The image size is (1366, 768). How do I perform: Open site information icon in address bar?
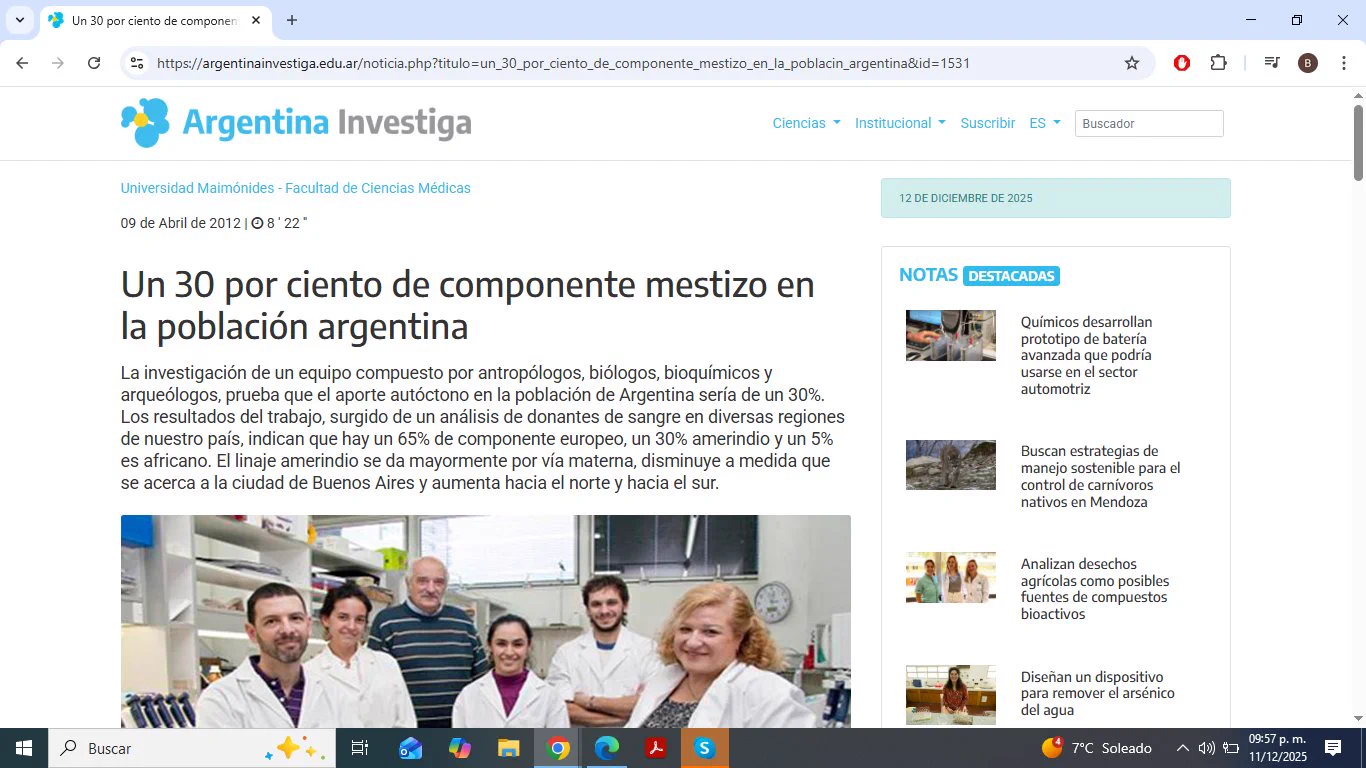tap(138, 63)
